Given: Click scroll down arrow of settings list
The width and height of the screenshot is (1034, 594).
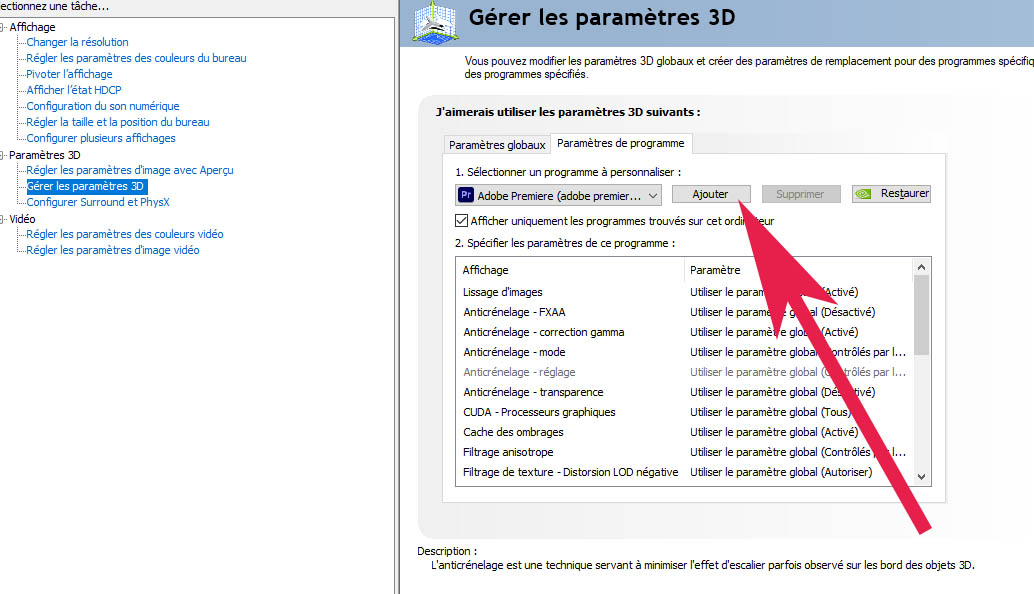Looking at the screenshot, I should pos(921,477).
